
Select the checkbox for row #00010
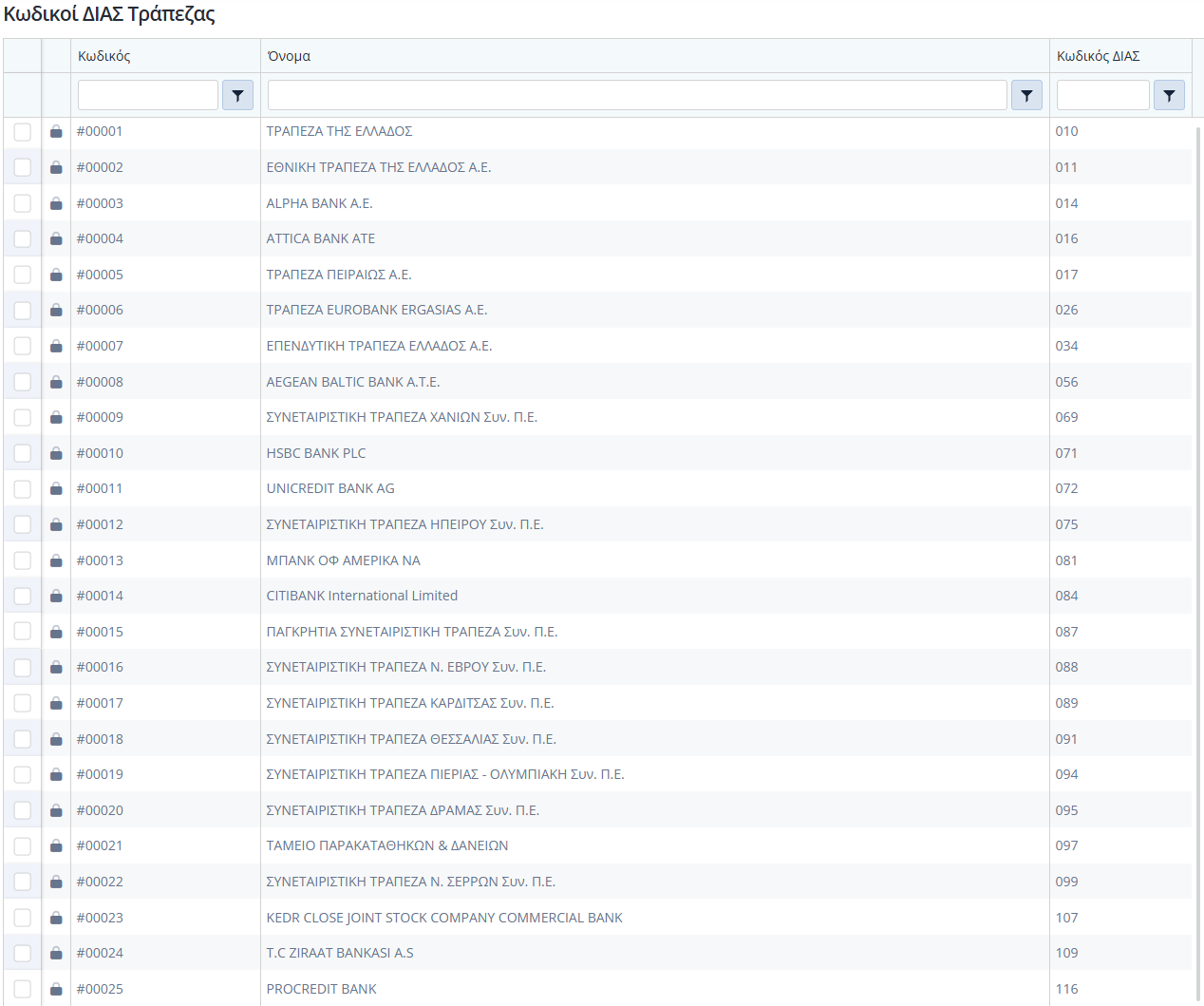point(23,453)
